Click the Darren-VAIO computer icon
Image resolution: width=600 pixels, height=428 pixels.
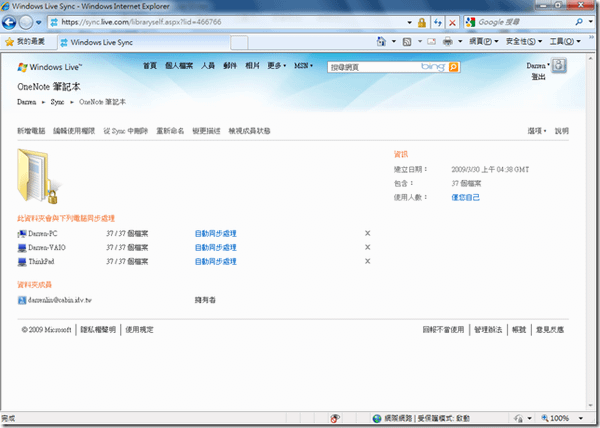(22, 248)
